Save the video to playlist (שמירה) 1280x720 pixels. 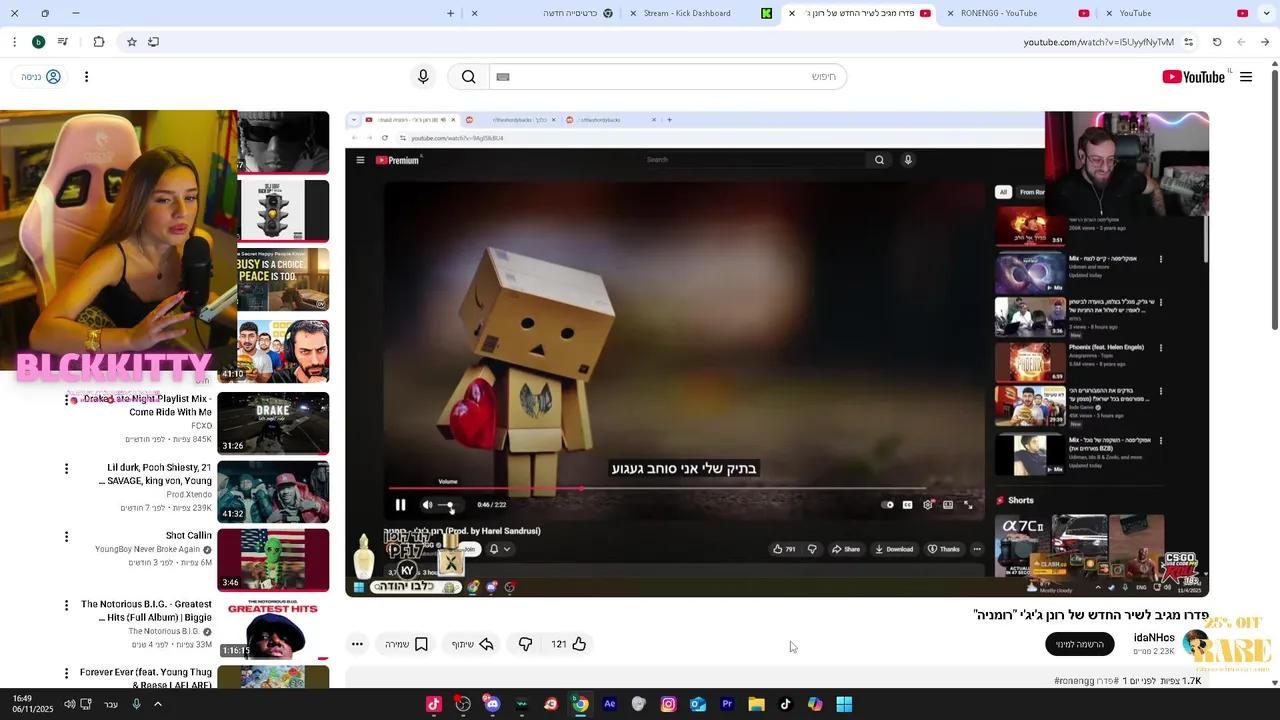[x=406, y=644]
